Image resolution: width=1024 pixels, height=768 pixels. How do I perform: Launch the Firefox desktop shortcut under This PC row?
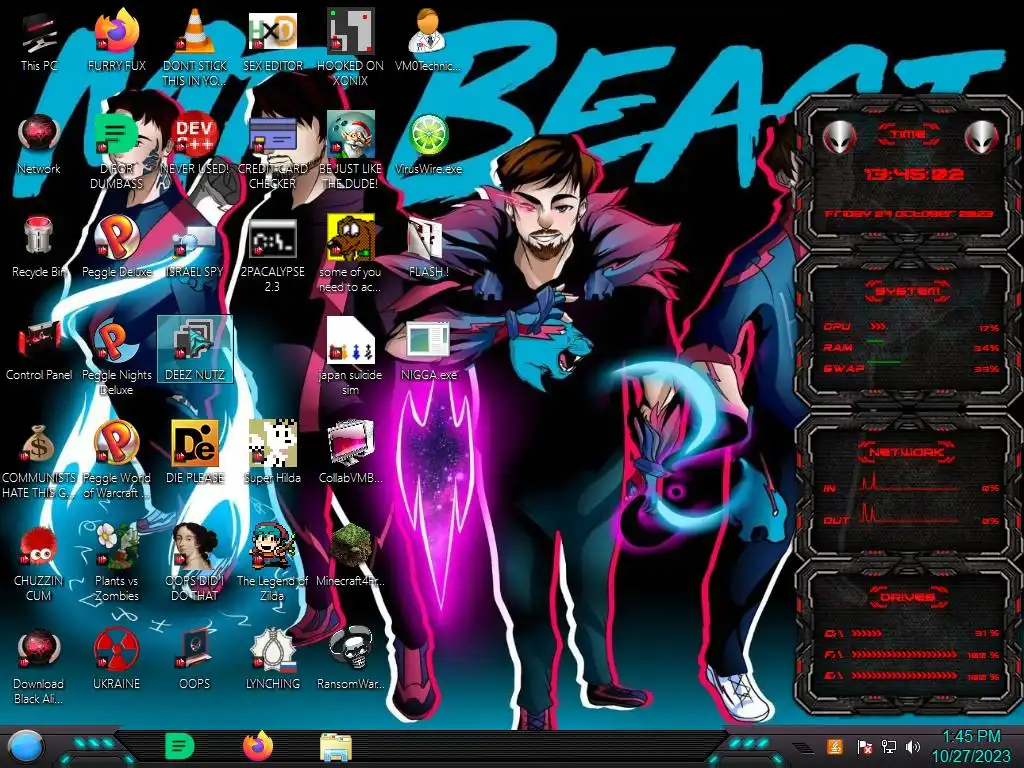(116, 40)
